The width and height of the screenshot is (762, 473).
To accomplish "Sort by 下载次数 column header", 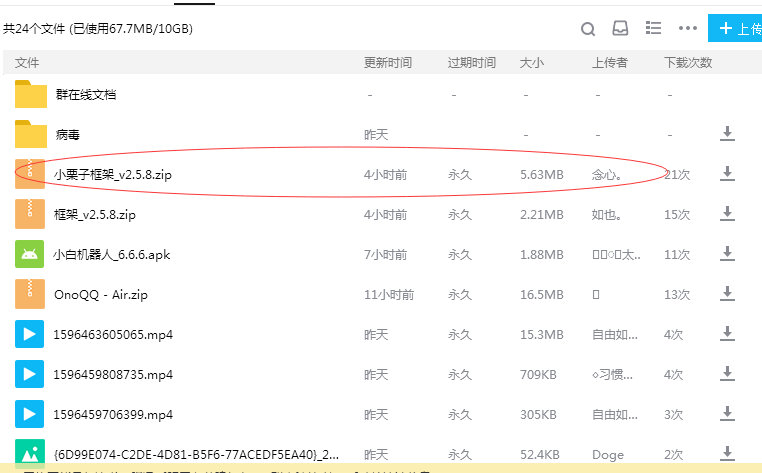I will point(688,63).
